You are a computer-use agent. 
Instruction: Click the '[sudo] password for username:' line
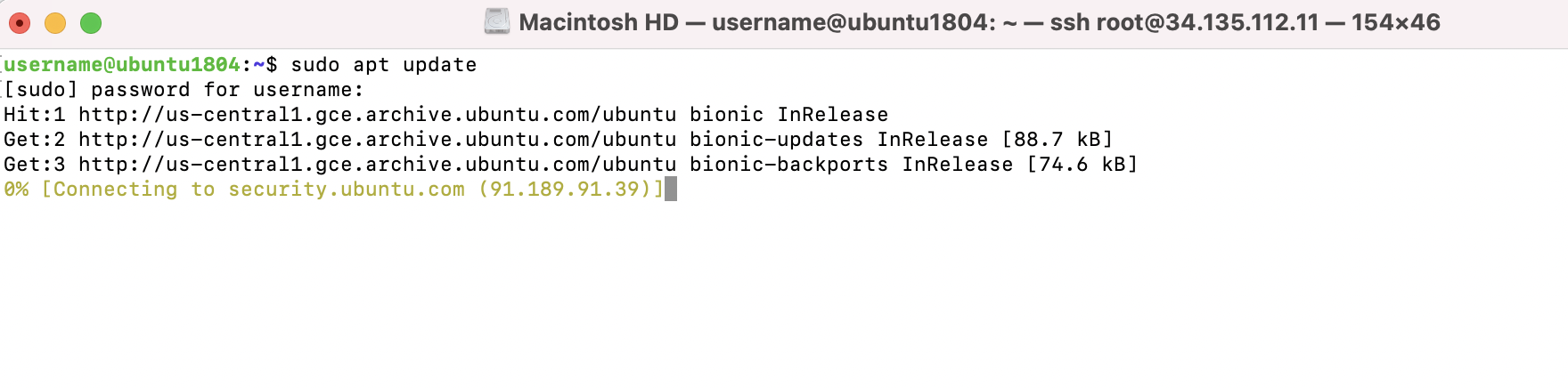coord(184,90)
